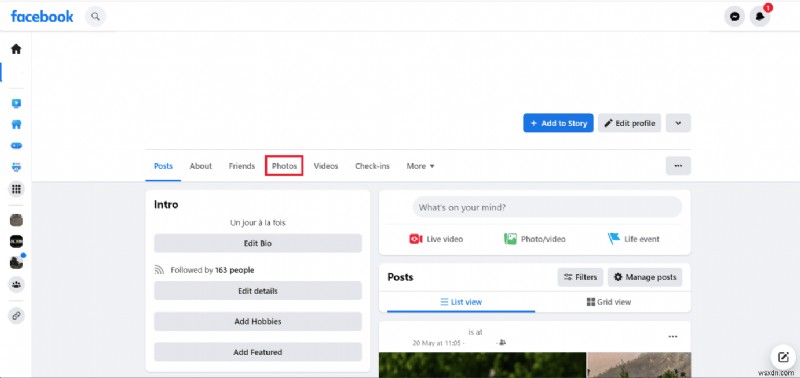Image resolution: width=800 pixels, height=378 pixels.
Task: Open the search magnifier icon
Action: tap(95, 16)
